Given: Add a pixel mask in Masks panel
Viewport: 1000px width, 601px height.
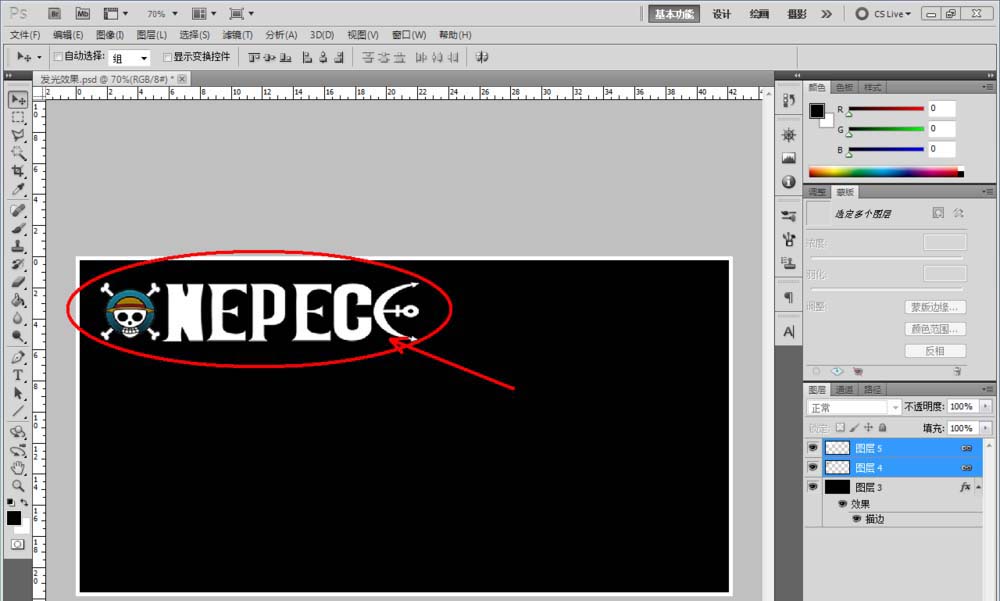Looking at the screenshot, I should point(938,213).
